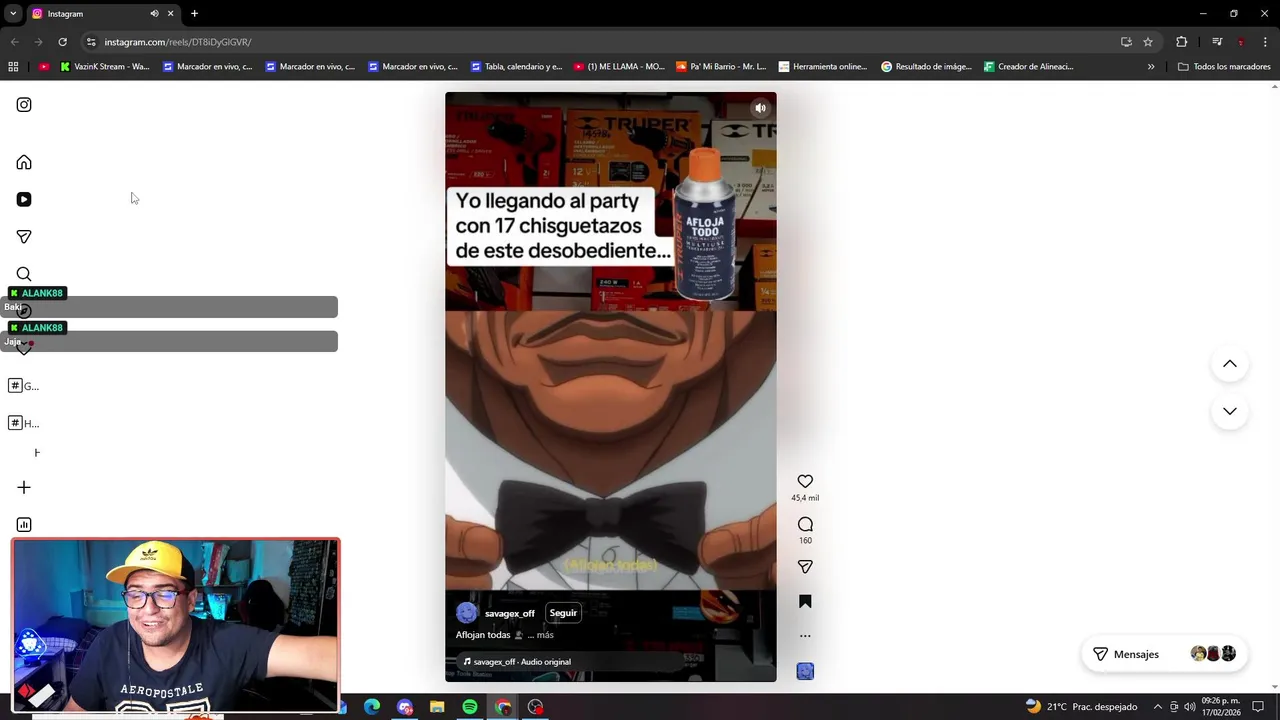The height and width of the screenshot is (720, 1280).
Task: Open Search magnifier in sidebar
Action: click(24, 274)
